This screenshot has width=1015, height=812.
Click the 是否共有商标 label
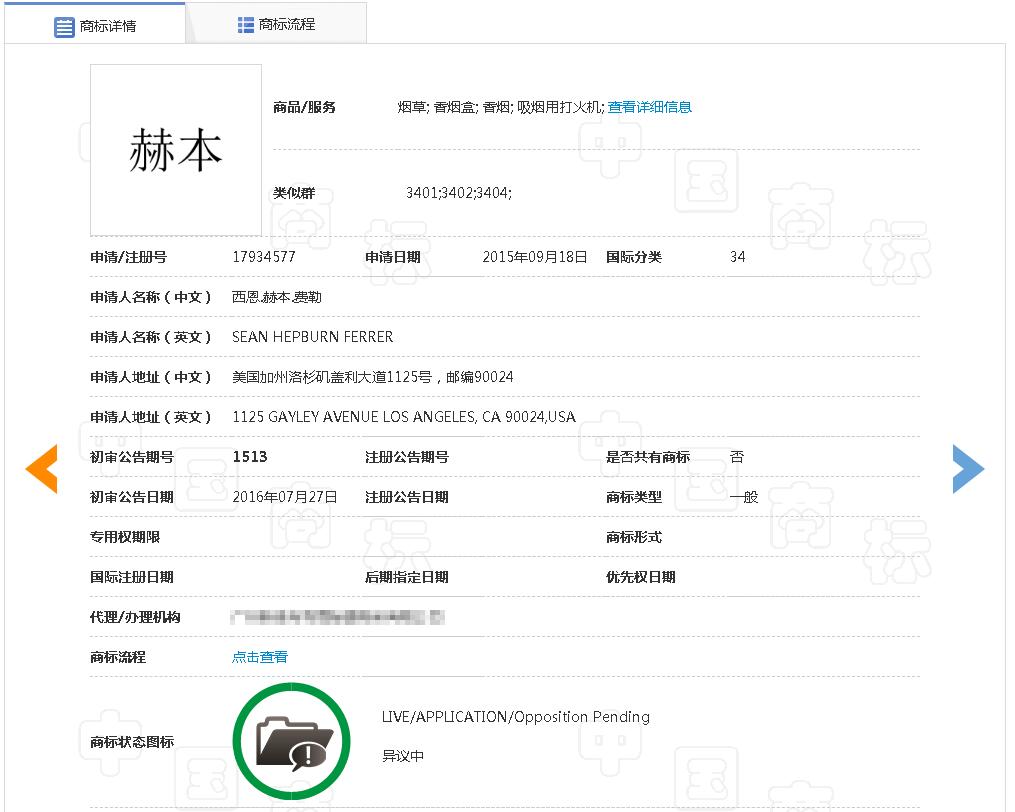(x=648, y=457)
